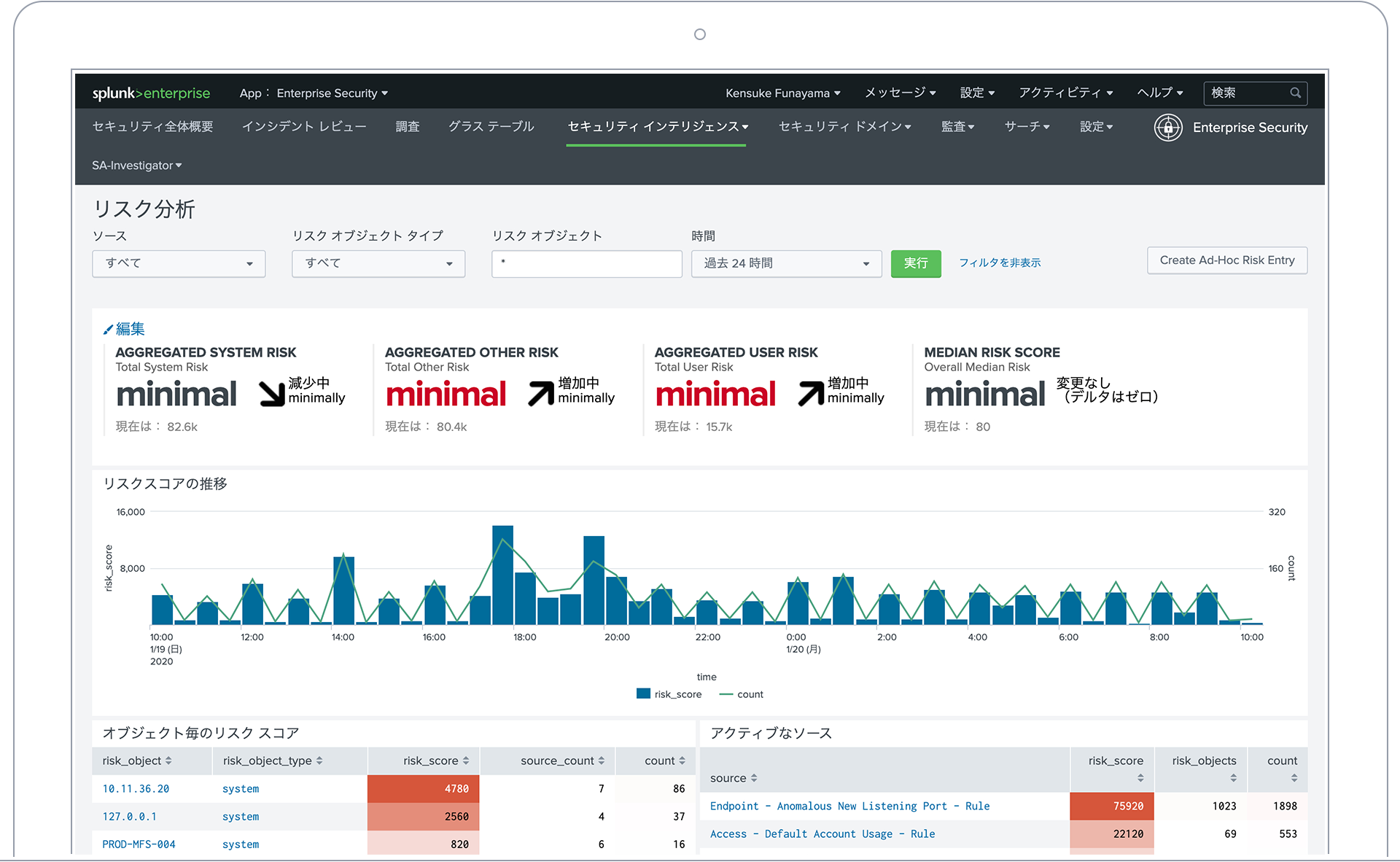Viewport: 1400px width, 862px height.
Task: Open Kensuke Funayama user menu
Action: [783, 93]
